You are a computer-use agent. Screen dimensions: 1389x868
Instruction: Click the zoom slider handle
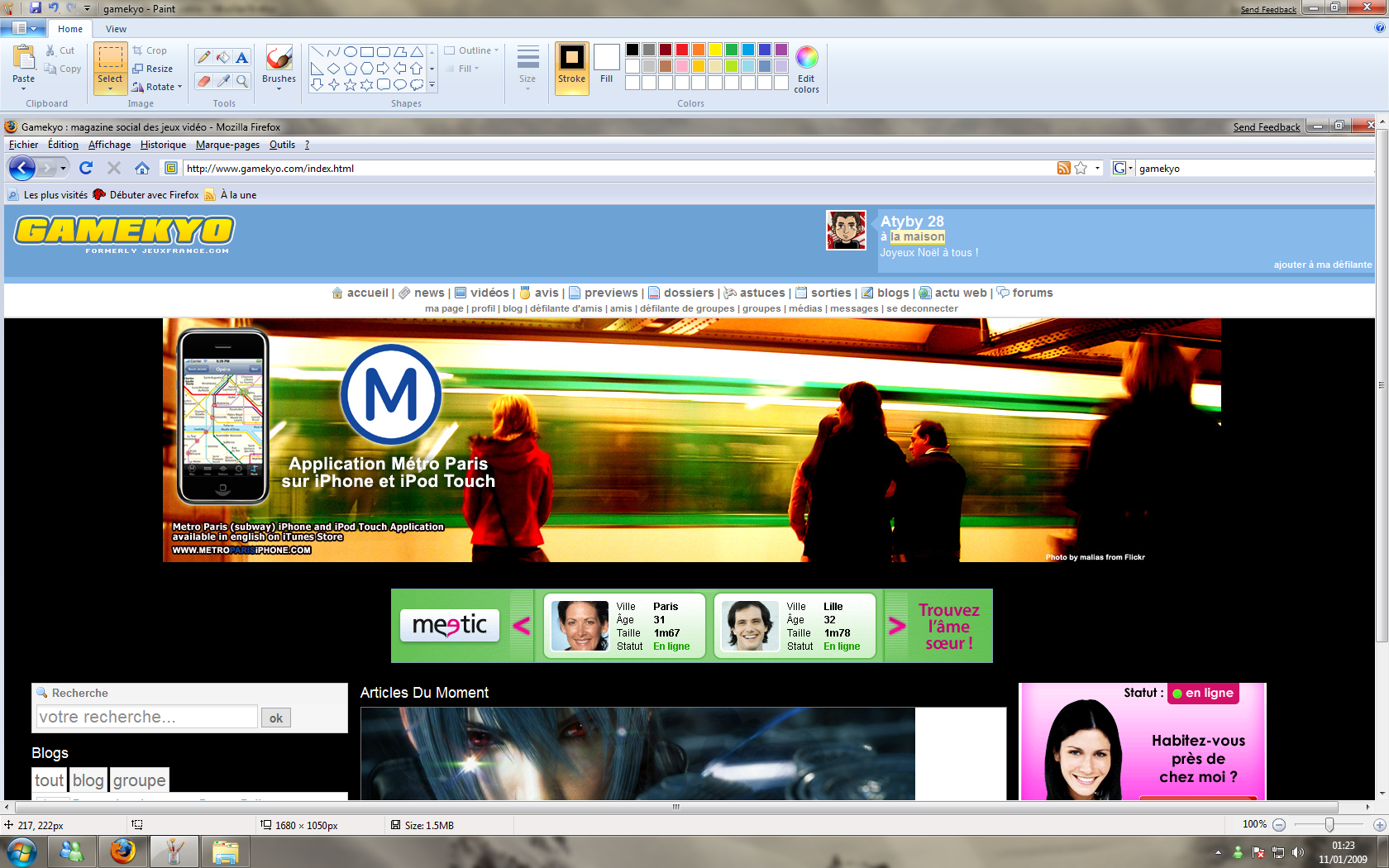[x=1329, y=825]
